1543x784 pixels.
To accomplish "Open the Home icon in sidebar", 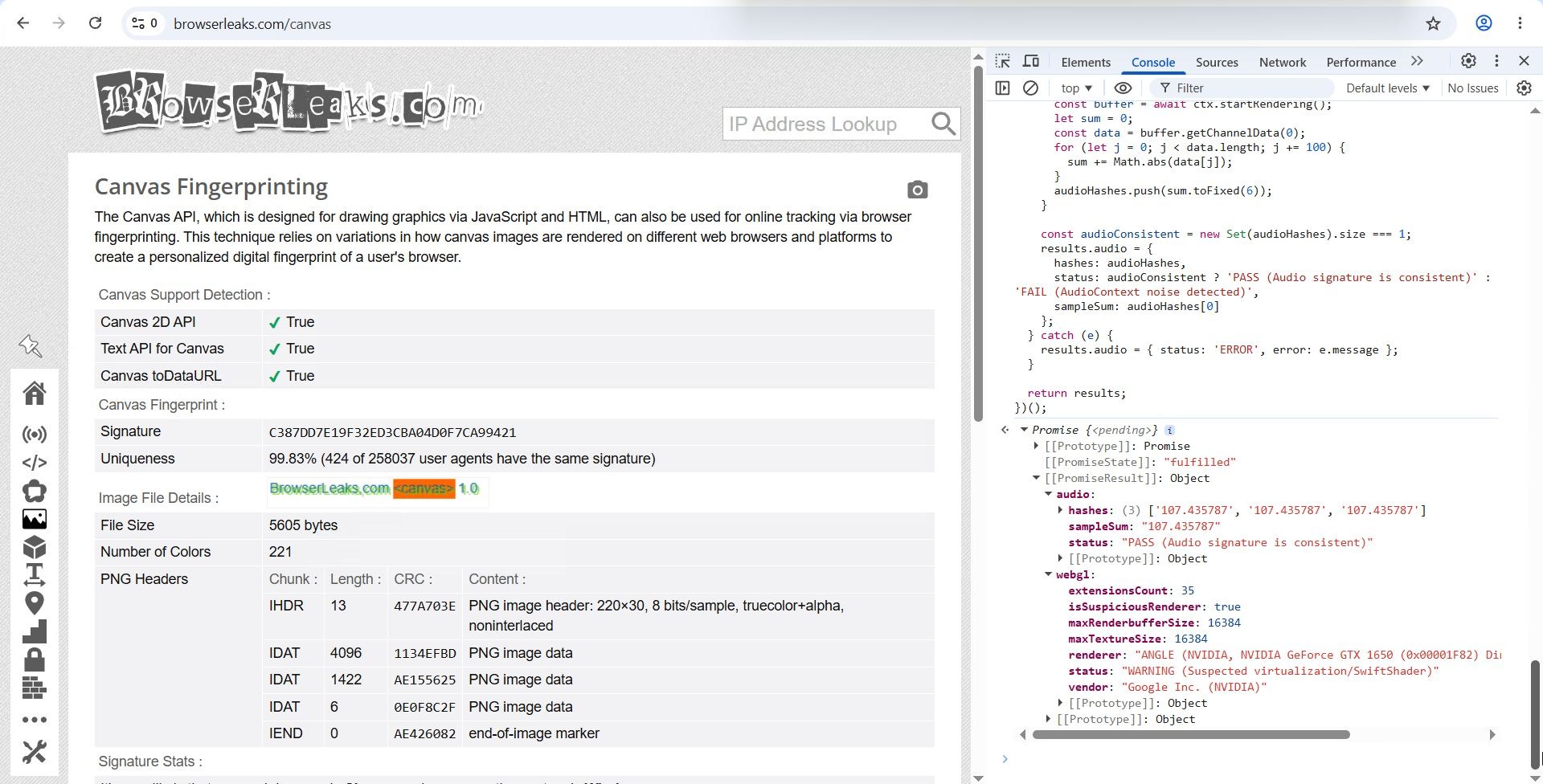I will pos(35,393).
